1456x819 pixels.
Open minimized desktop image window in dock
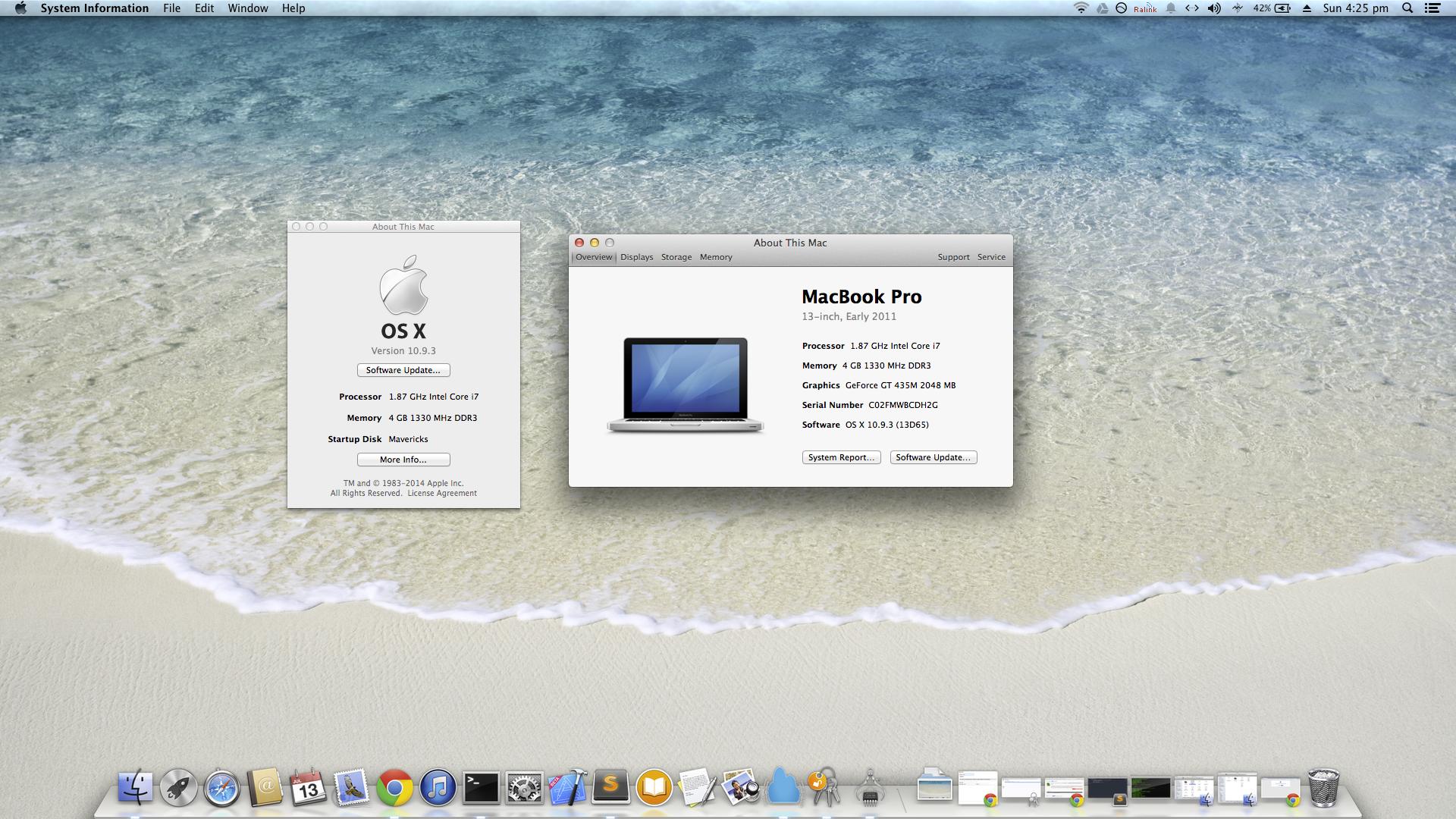coord(934,787)
